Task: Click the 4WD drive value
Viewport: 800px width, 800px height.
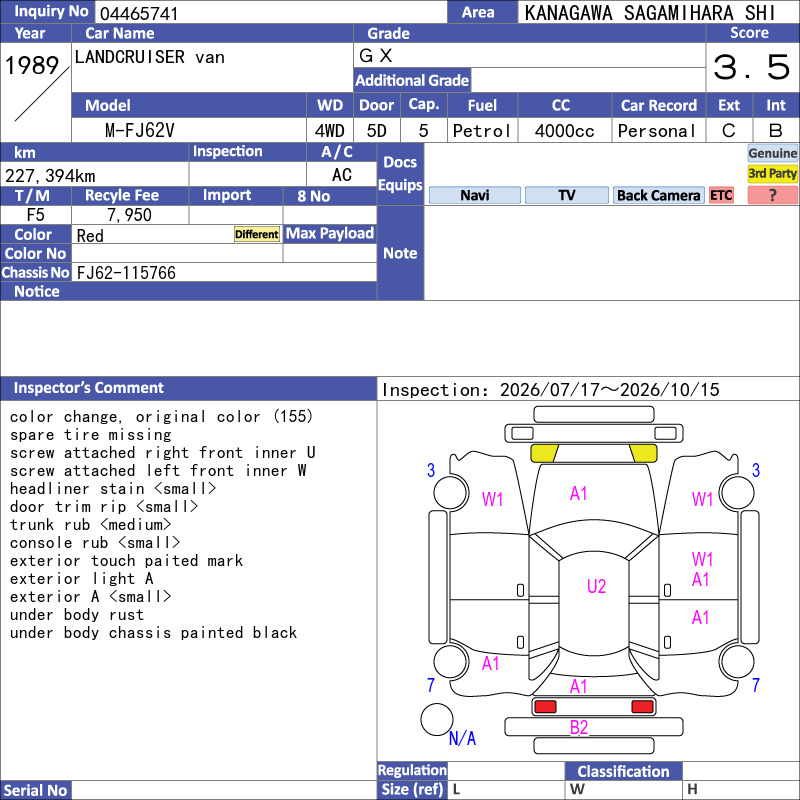Action: coord(330,131)
